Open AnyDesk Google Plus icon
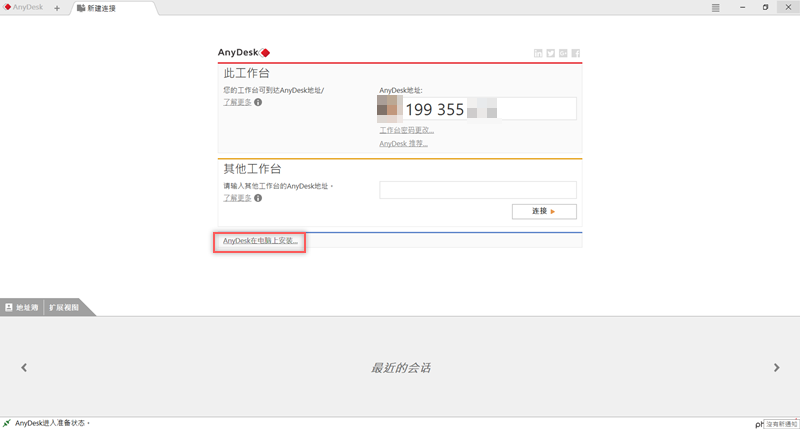 [x=563, y=53]
